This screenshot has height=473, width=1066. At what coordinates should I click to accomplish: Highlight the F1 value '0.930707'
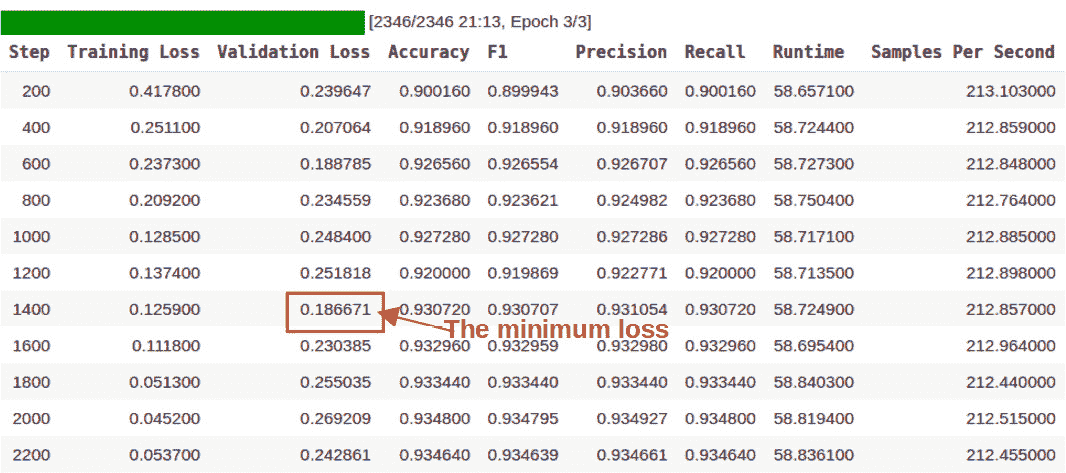click(x=523, y=310)
